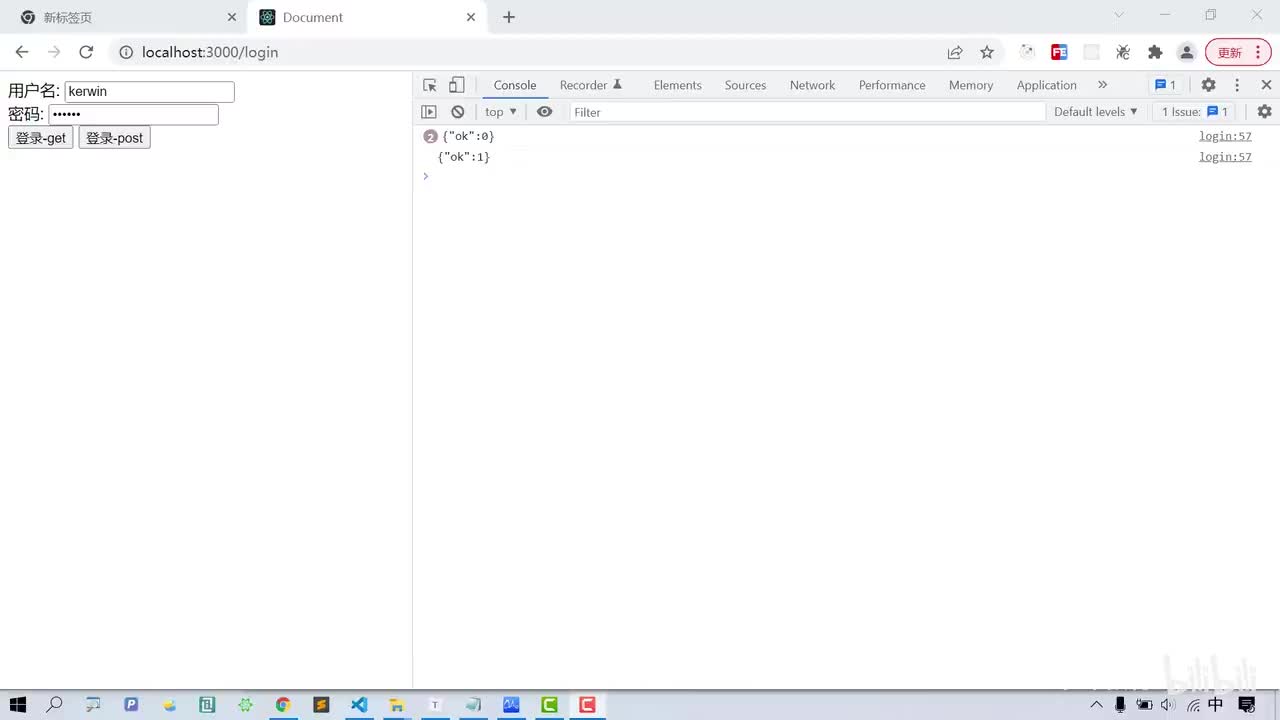Open the tab search dropdown arrow

tap(1119, 15)
